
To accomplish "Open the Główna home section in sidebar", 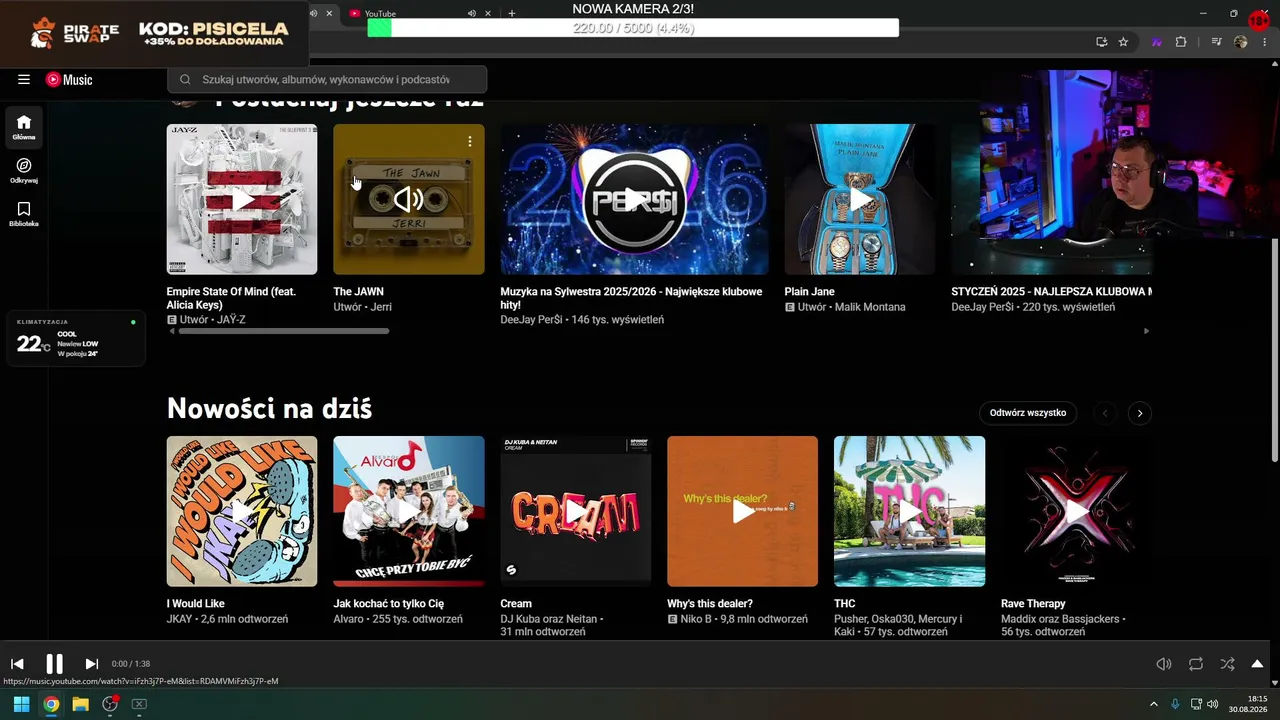I will click(x=24, y=127).
